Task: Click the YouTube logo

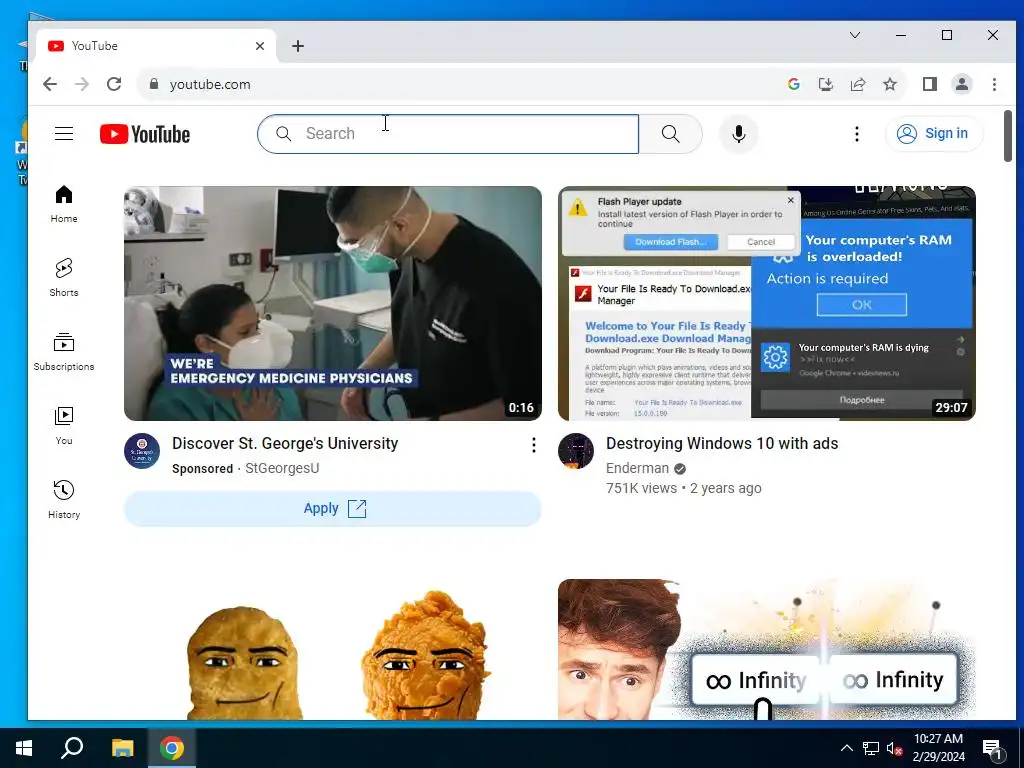Action: pos(145,134)
